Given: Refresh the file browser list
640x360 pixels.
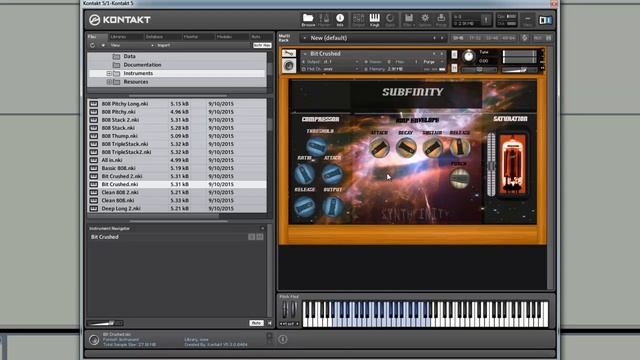Looking at the screenshot, I should (93, 45).
